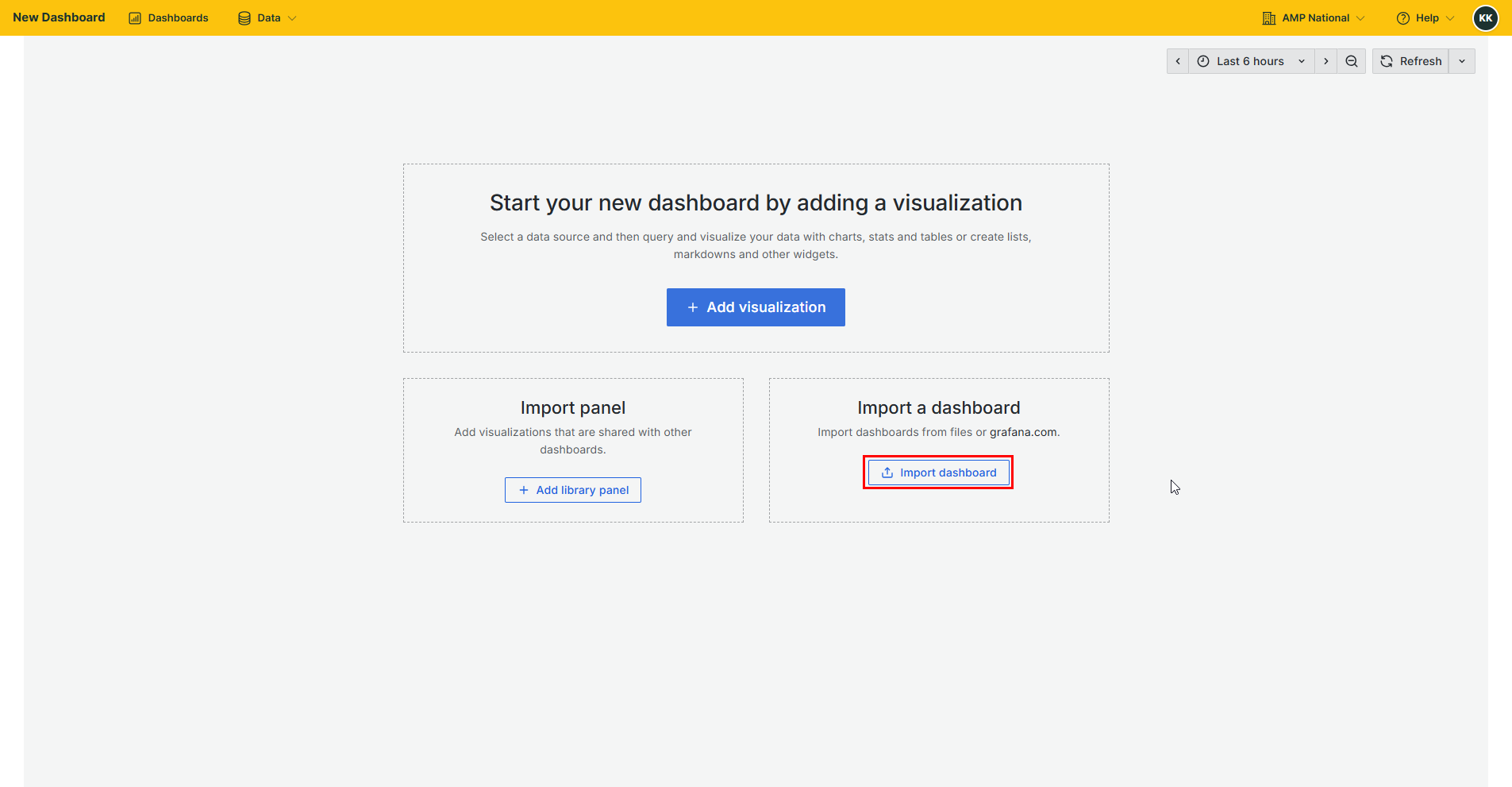Image resolution: width=1512 pixels, height=787 pixels.
Task: Click the Help question mark icon
Action: coord(1403,18)
